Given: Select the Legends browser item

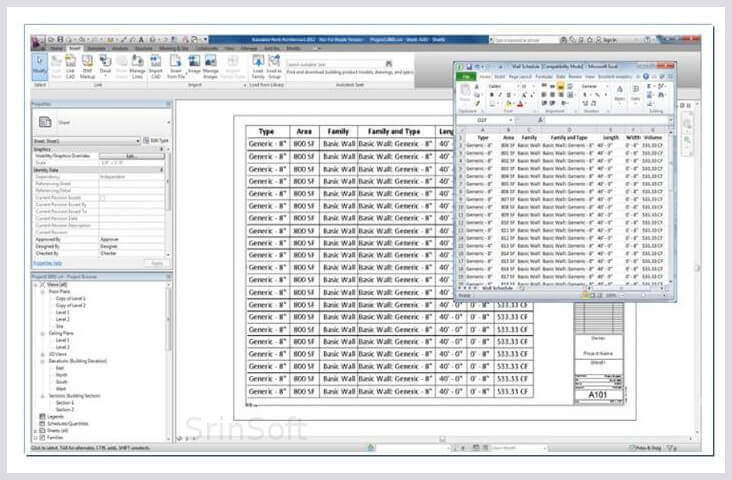Looking at the screenshot, I should (x=55, y=416).
